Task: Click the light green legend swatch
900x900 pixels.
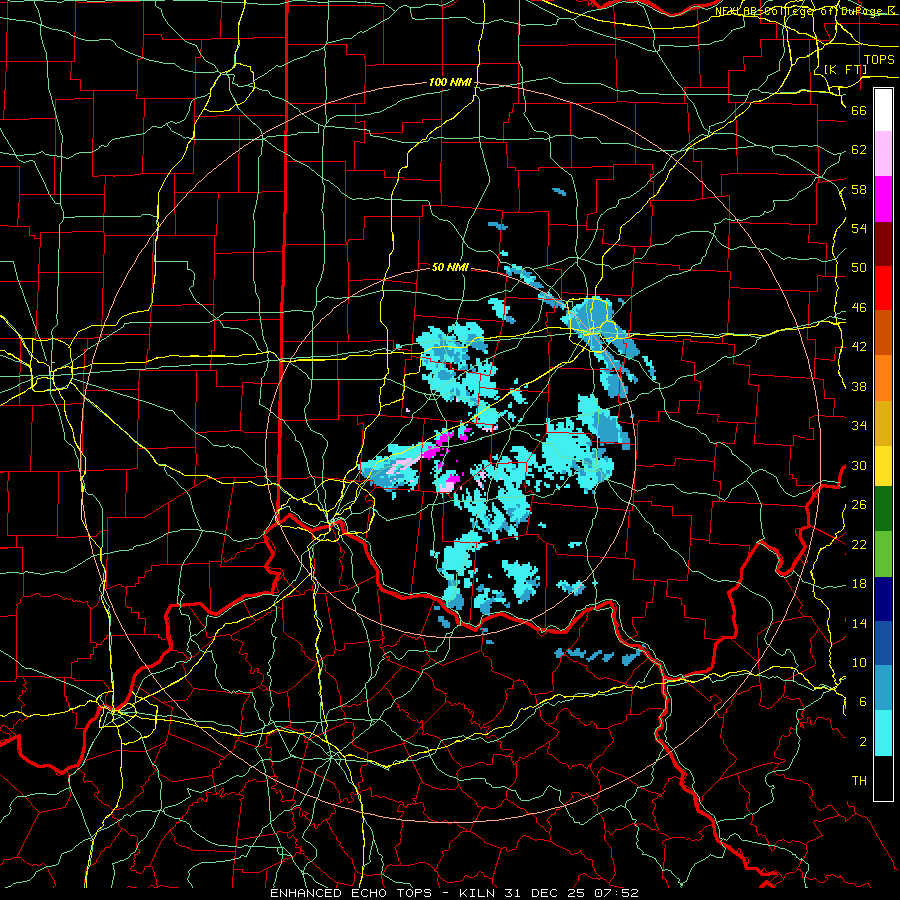Action: [x=883, y=553]
